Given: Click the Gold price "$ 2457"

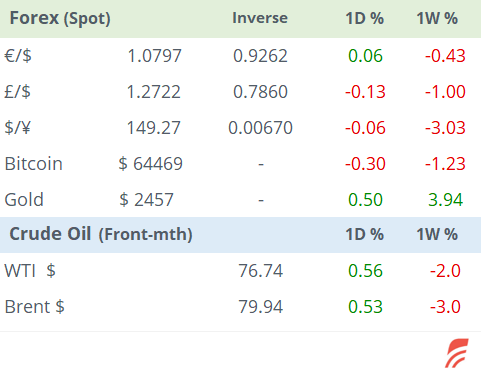Looking at the screenshot, I should pos(147,200).
